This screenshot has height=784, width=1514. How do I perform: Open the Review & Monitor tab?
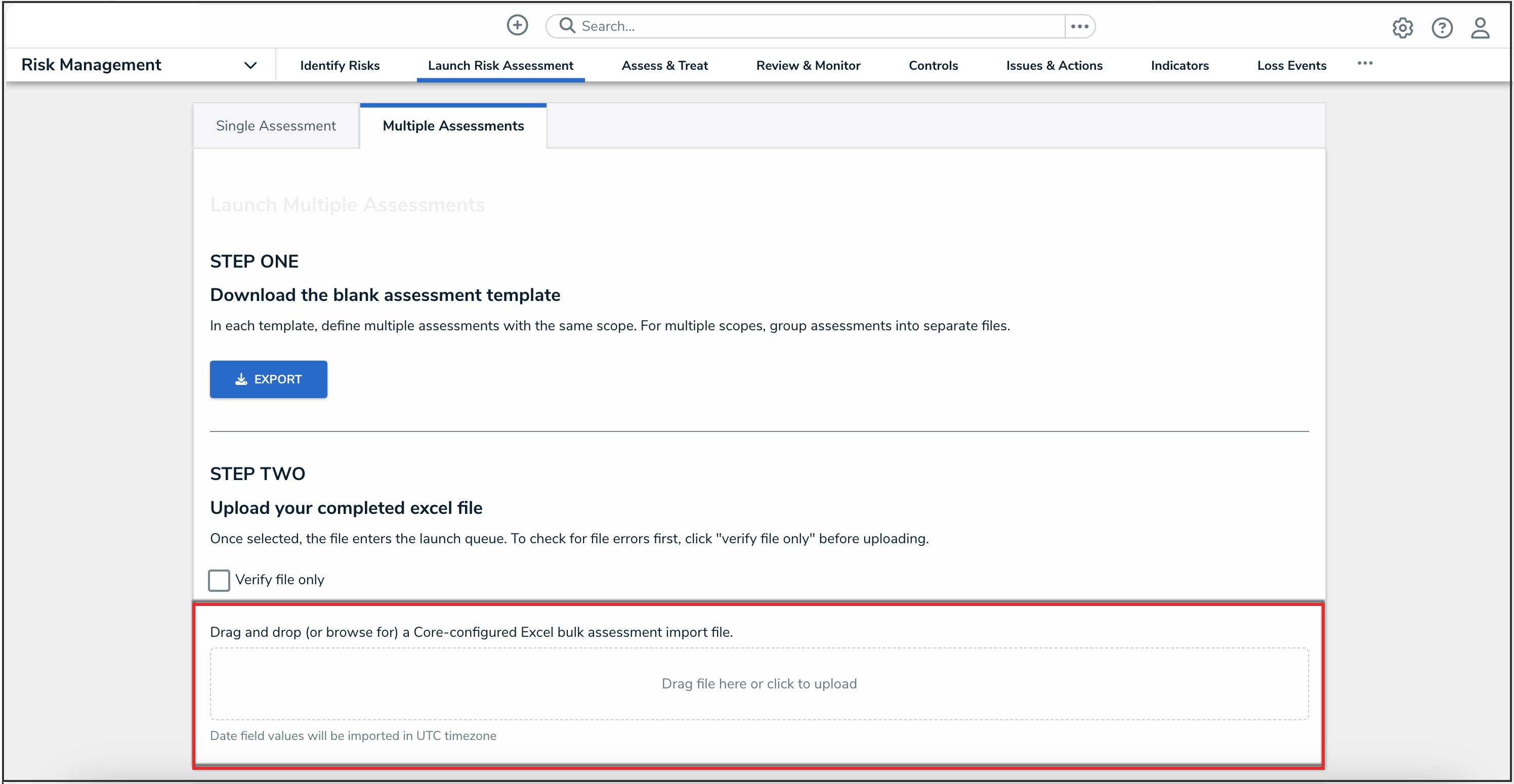(808, 66)
